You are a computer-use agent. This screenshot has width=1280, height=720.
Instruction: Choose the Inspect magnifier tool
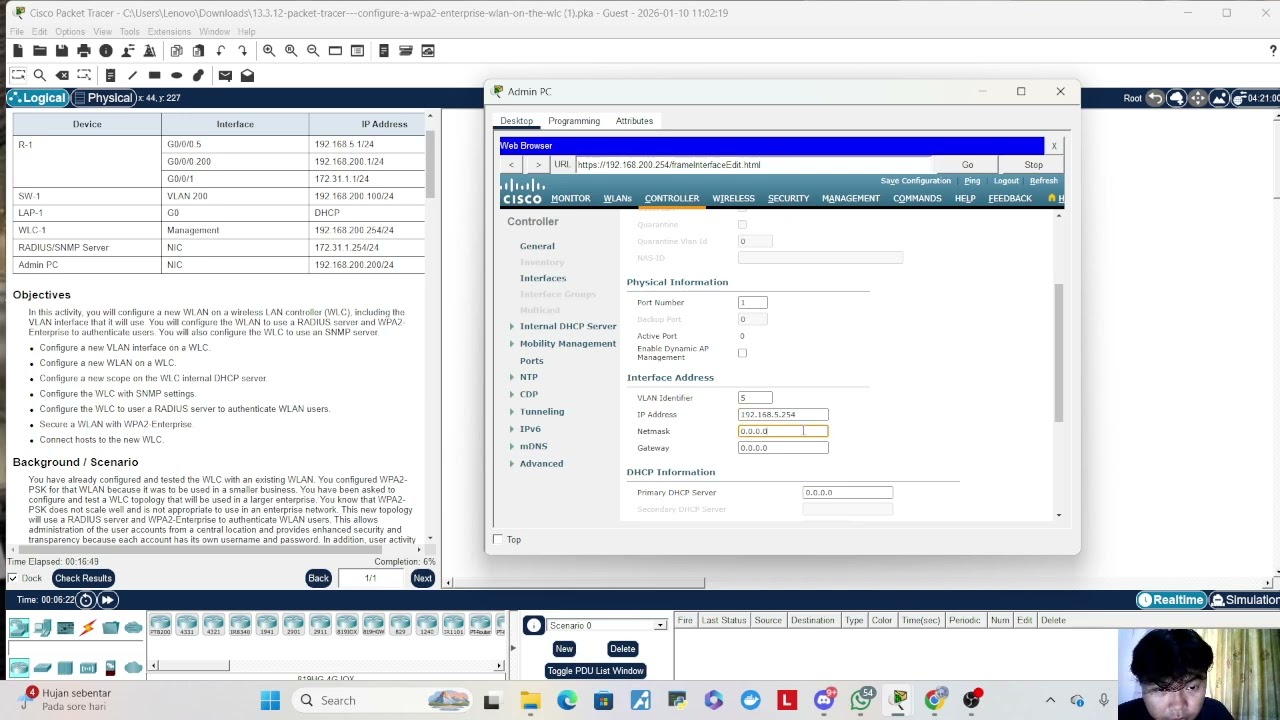point(39,75)
